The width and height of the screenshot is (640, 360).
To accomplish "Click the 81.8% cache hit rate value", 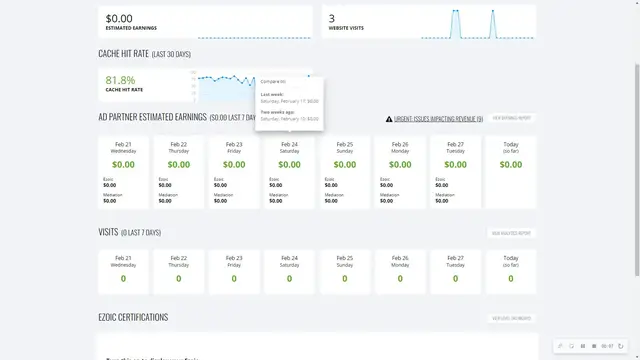I will coord(120,80).
